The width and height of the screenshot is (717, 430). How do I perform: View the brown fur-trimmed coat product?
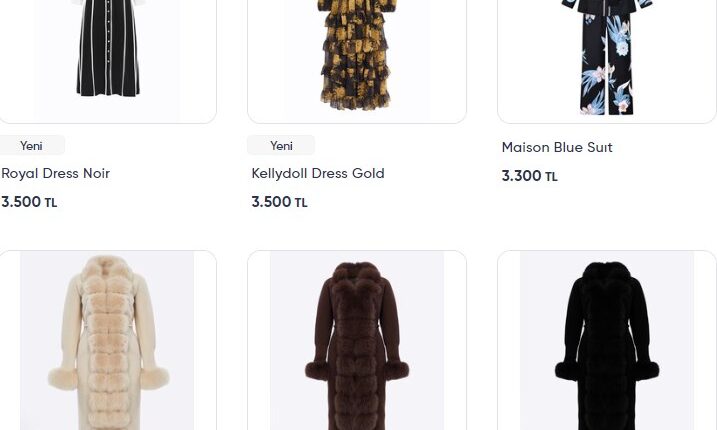(x=357, y=340)
